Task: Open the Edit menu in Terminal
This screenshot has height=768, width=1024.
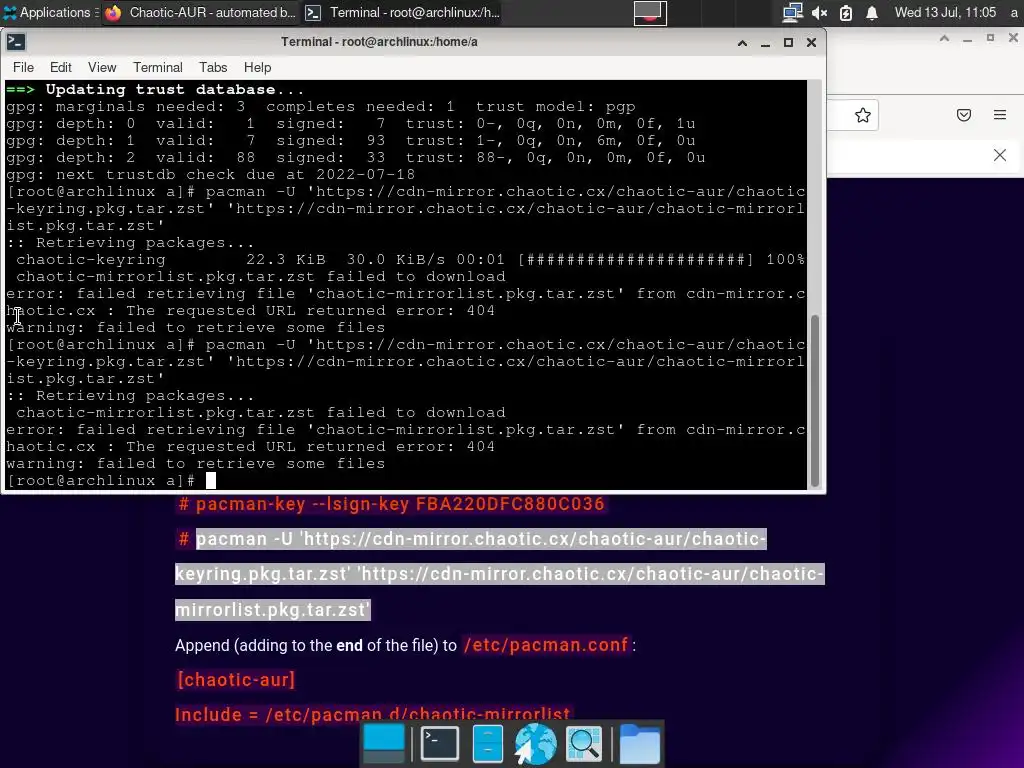Action: [x=61, y=67]
